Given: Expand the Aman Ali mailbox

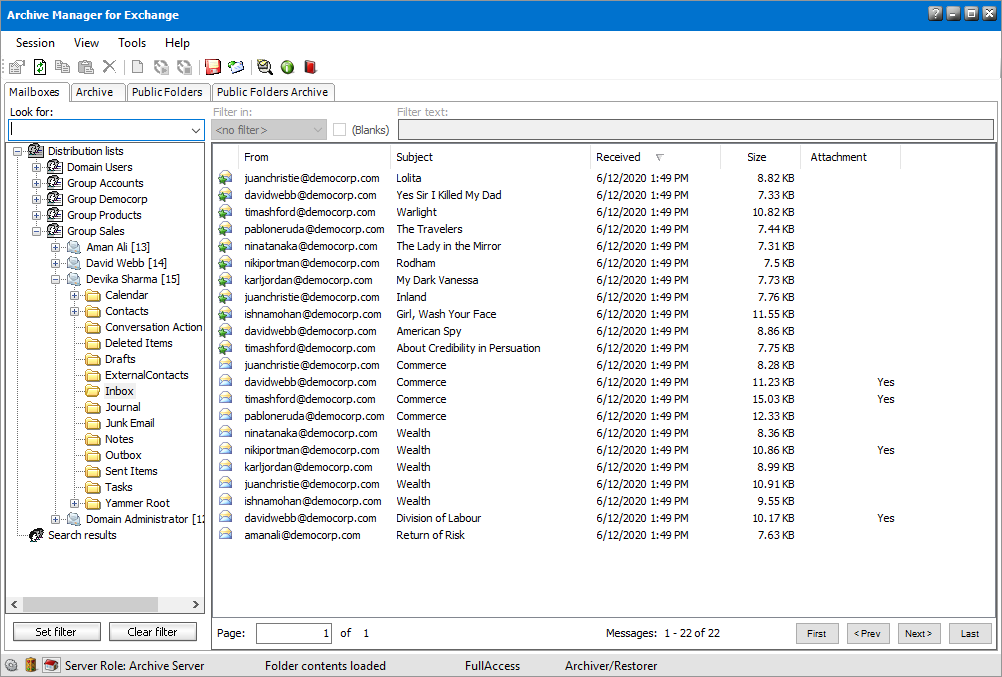Looking at the screenshot, I should [56, 247].
